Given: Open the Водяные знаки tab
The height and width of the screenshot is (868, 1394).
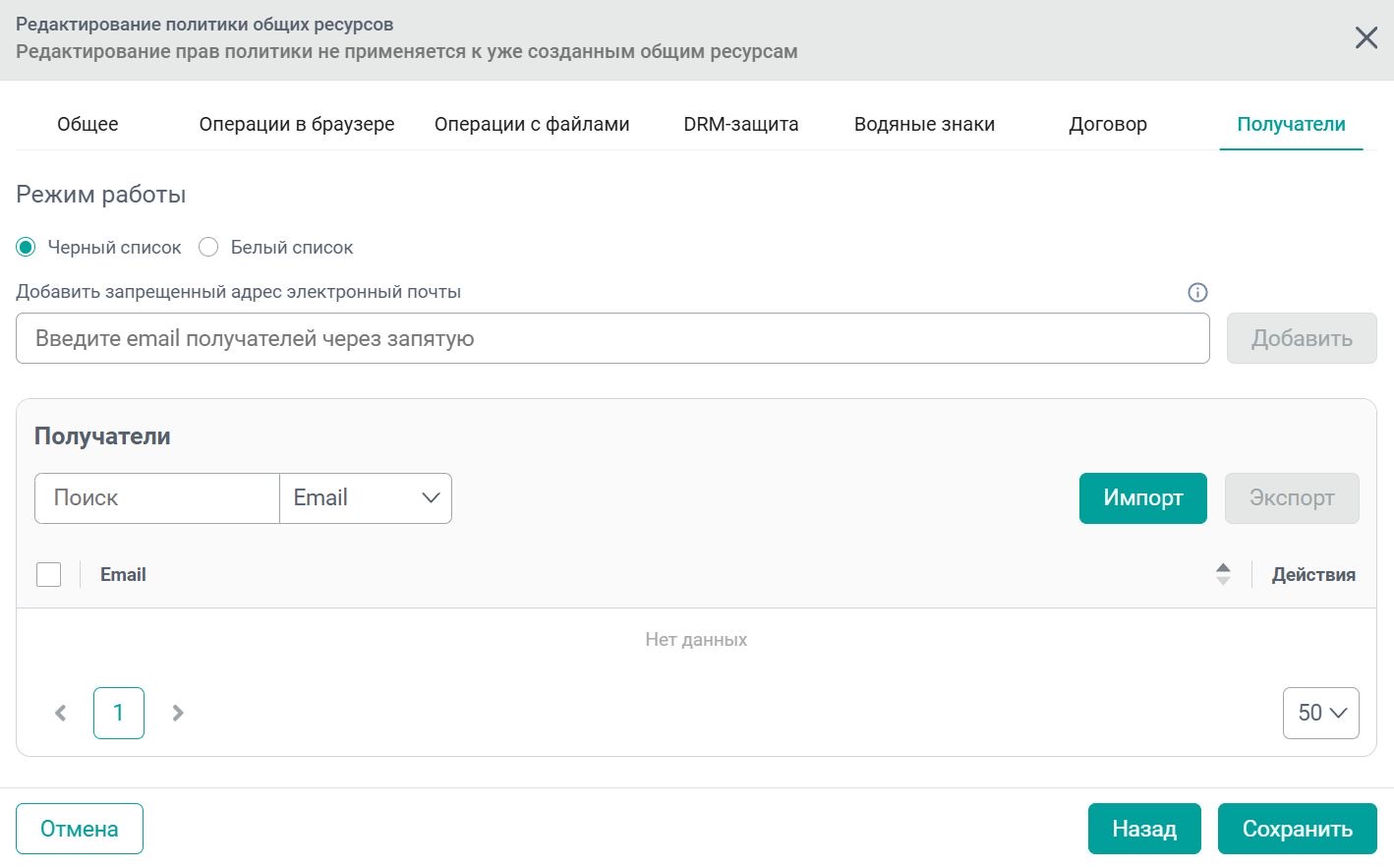Looking at the screenshot, I should [924, 124].
